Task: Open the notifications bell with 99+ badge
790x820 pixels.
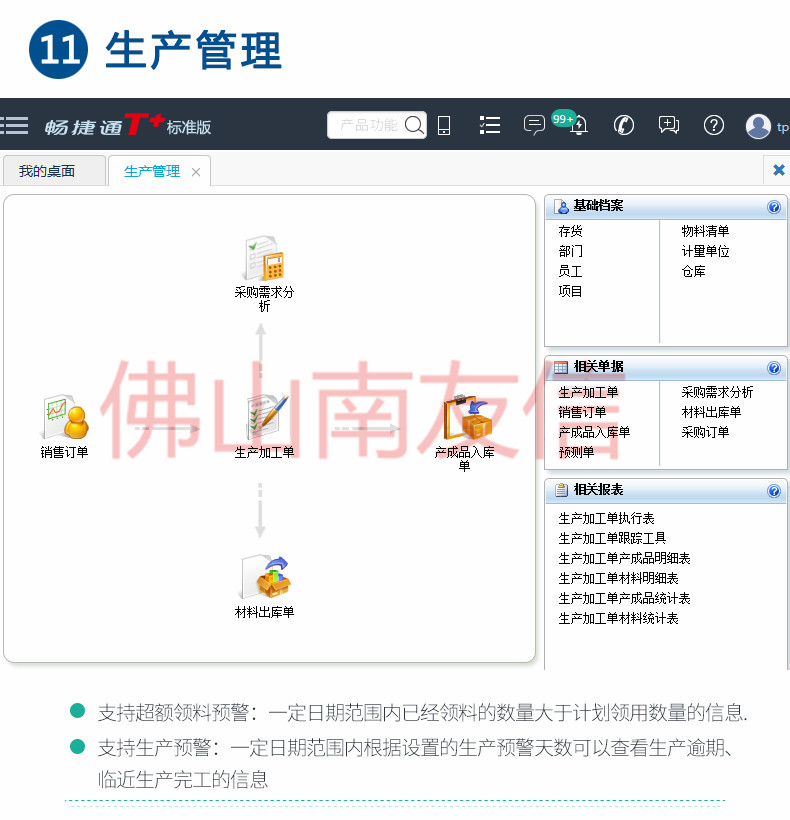Action: click(x=578, y=126)
